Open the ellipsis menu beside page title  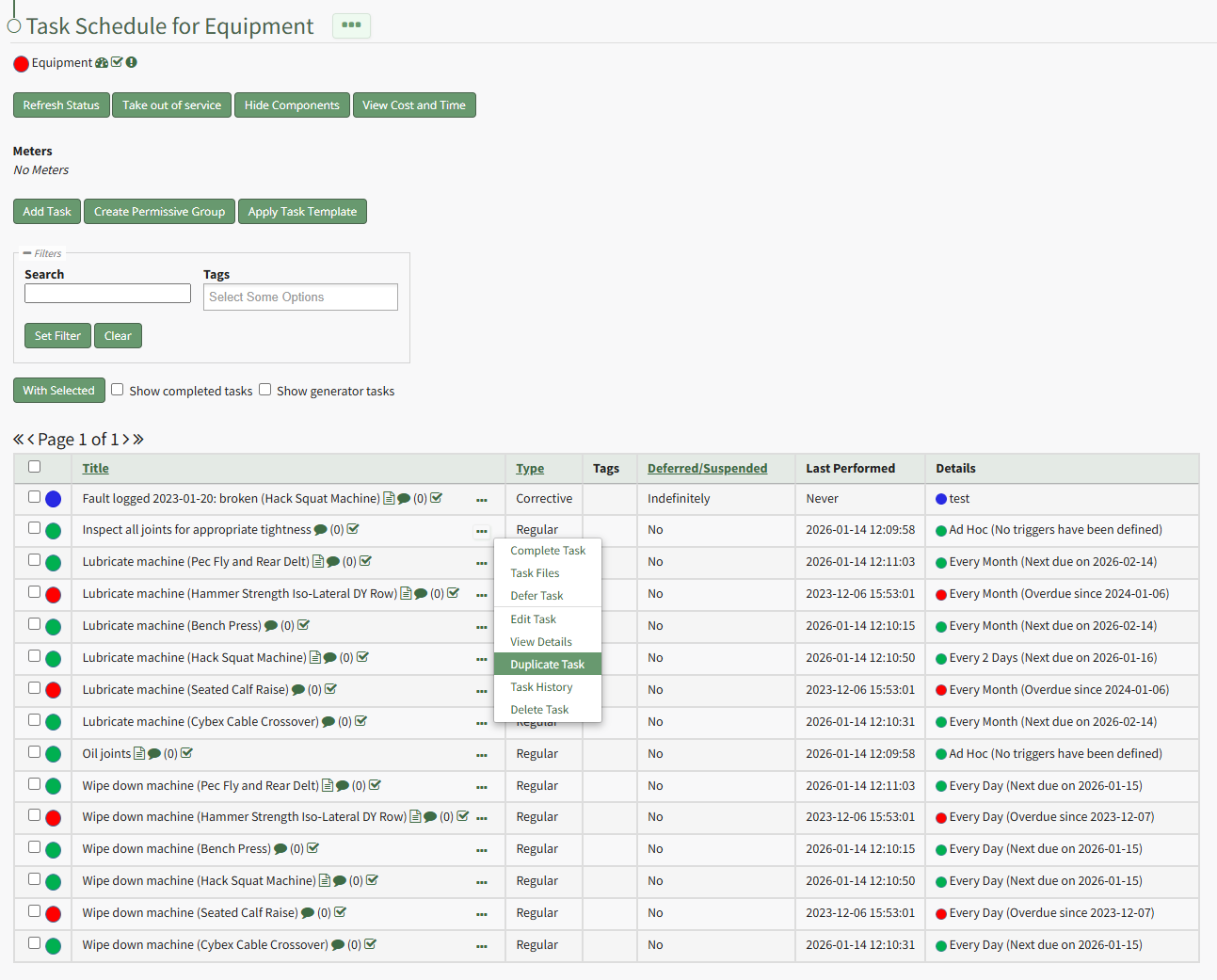tap(351, 25)
